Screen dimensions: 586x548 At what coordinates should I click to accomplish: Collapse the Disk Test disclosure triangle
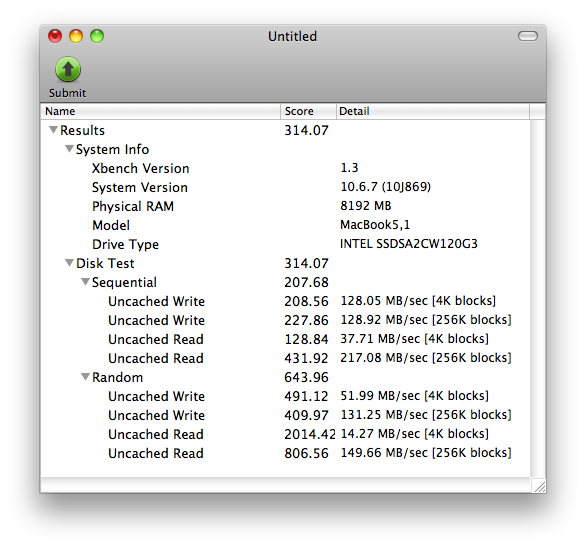(69, 263)
